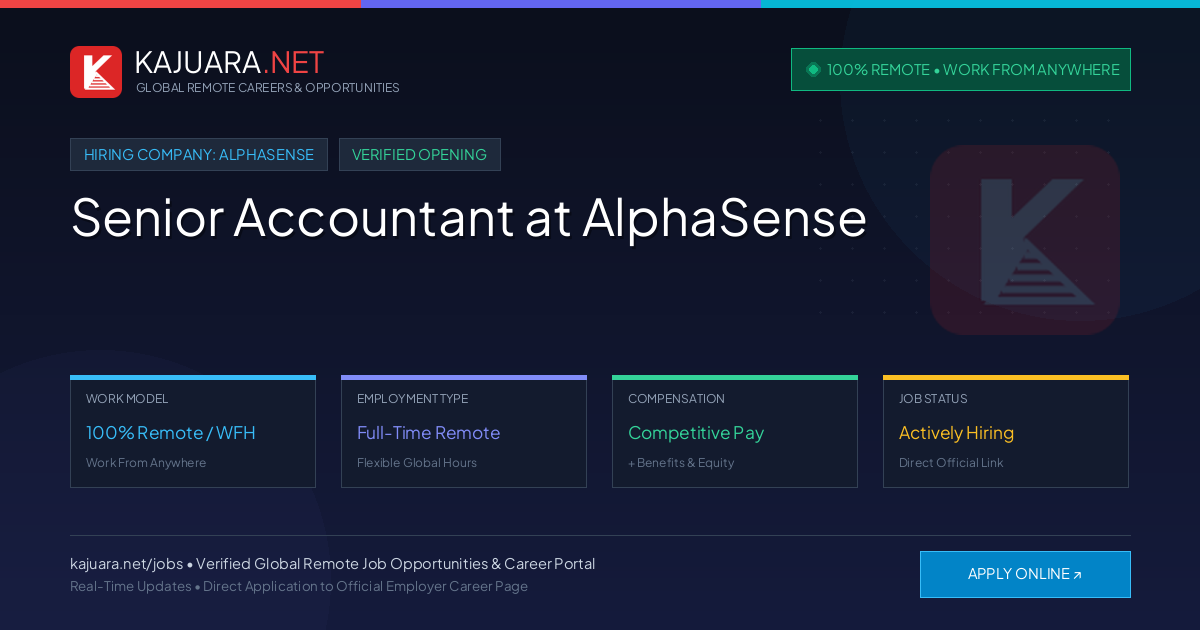The height and width of the screenshot is (630, 1200).
Task: Click the Flexible Global Hours subtext
Action: coord(417,463)
